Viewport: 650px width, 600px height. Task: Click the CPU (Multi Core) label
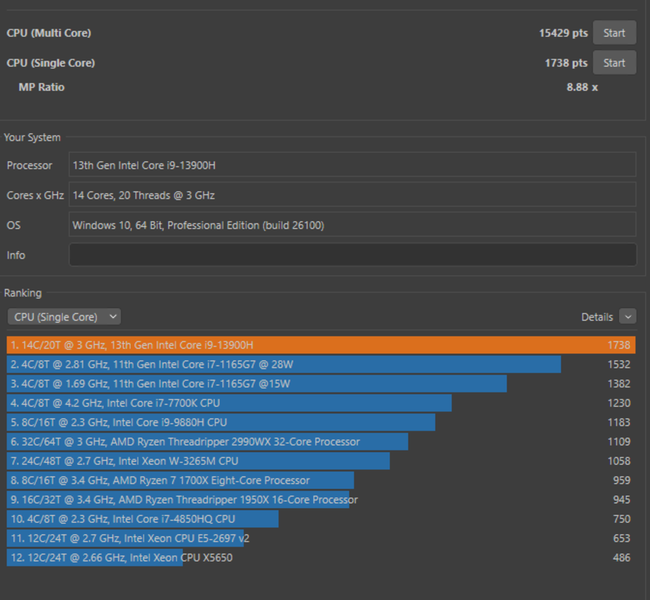(x=49, y=33)
